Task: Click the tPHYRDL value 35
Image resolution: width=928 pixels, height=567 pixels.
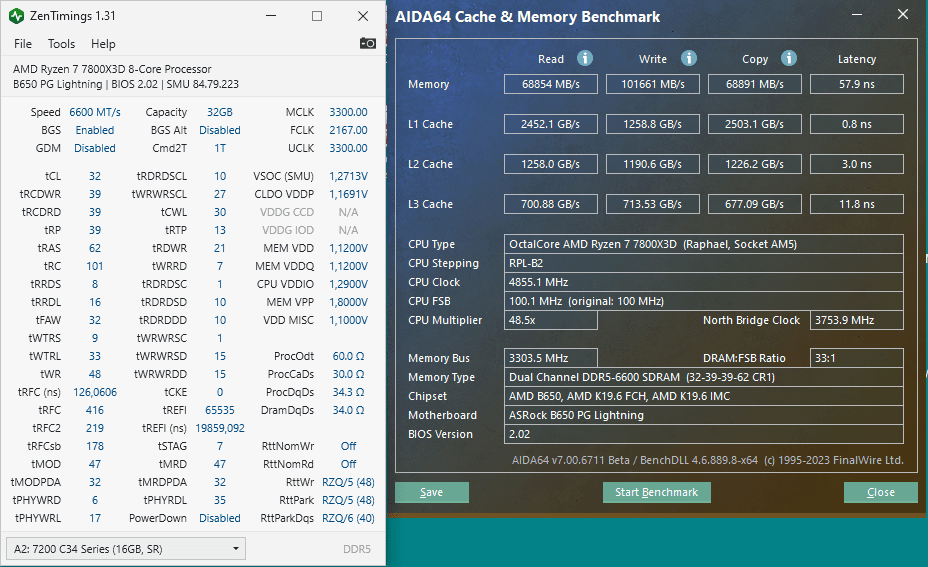Action: point(220,500)
